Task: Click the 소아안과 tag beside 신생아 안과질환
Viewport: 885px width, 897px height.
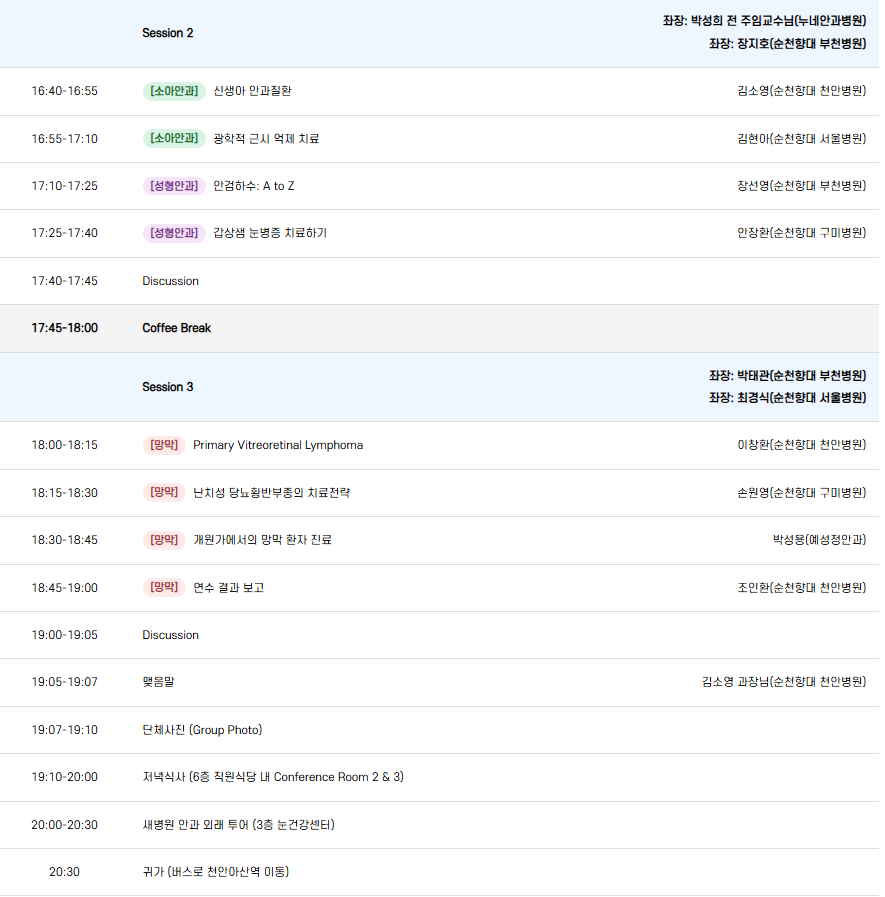Action: [x=174, y=91]
